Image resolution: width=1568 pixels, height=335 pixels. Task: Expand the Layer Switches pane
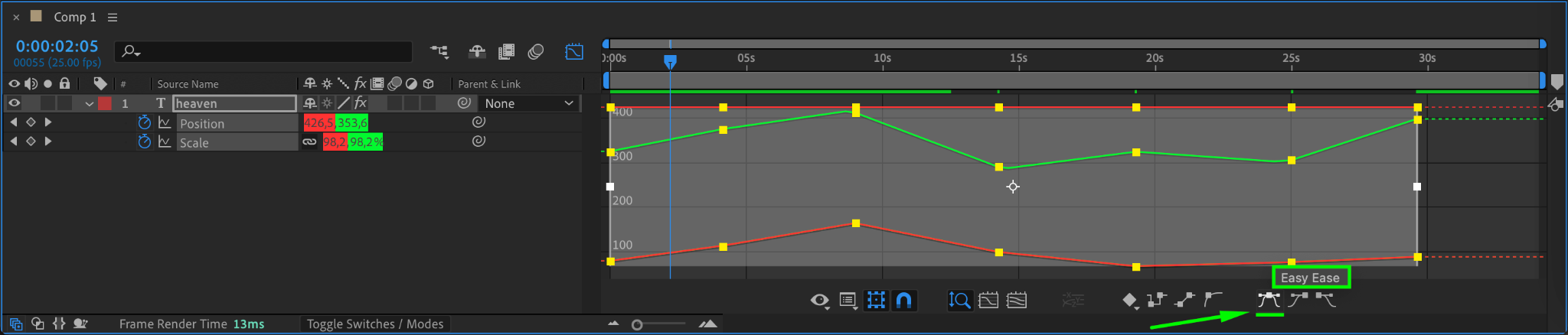point(16,324)
